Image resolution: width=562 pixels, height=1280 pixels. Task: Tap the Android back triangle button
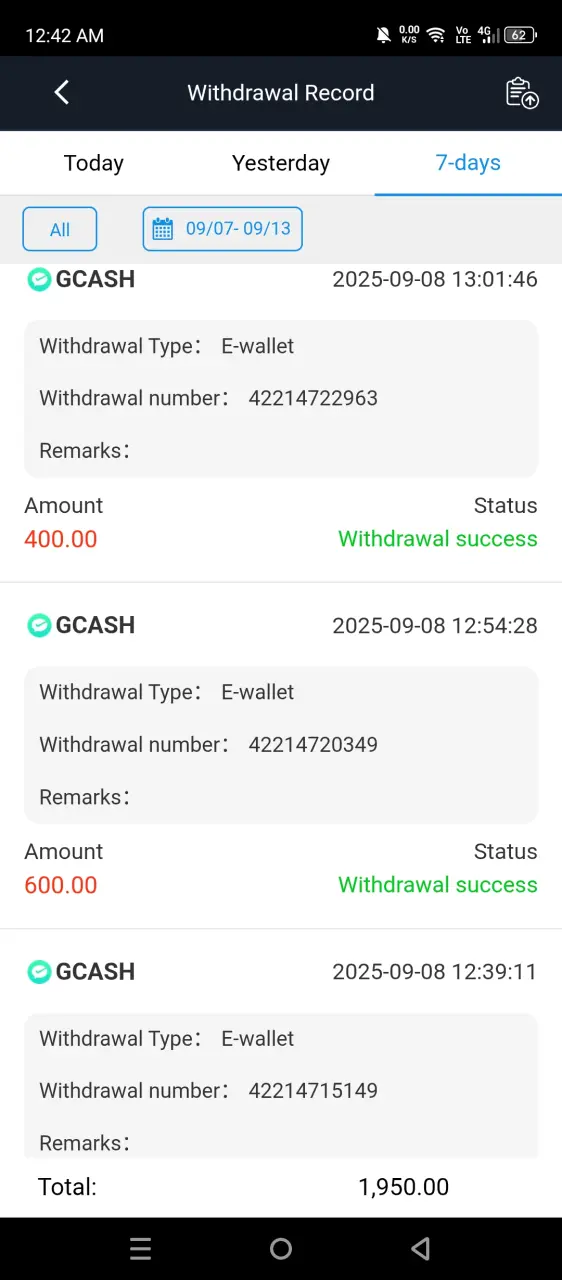click(x=421, y=1248)
